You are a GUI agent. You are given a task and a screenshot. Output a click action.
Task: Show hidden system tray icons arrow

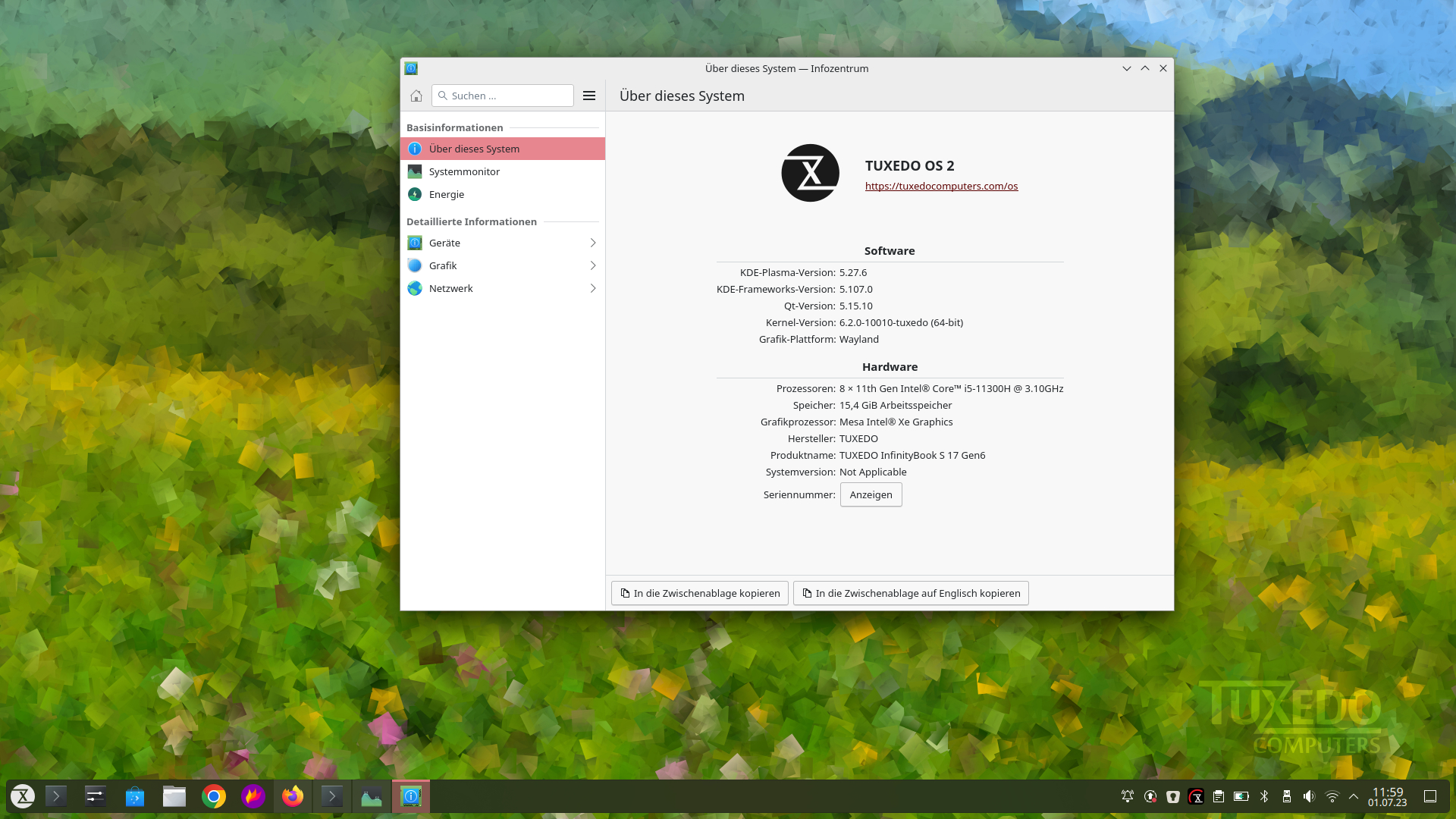pos(1354,796)
